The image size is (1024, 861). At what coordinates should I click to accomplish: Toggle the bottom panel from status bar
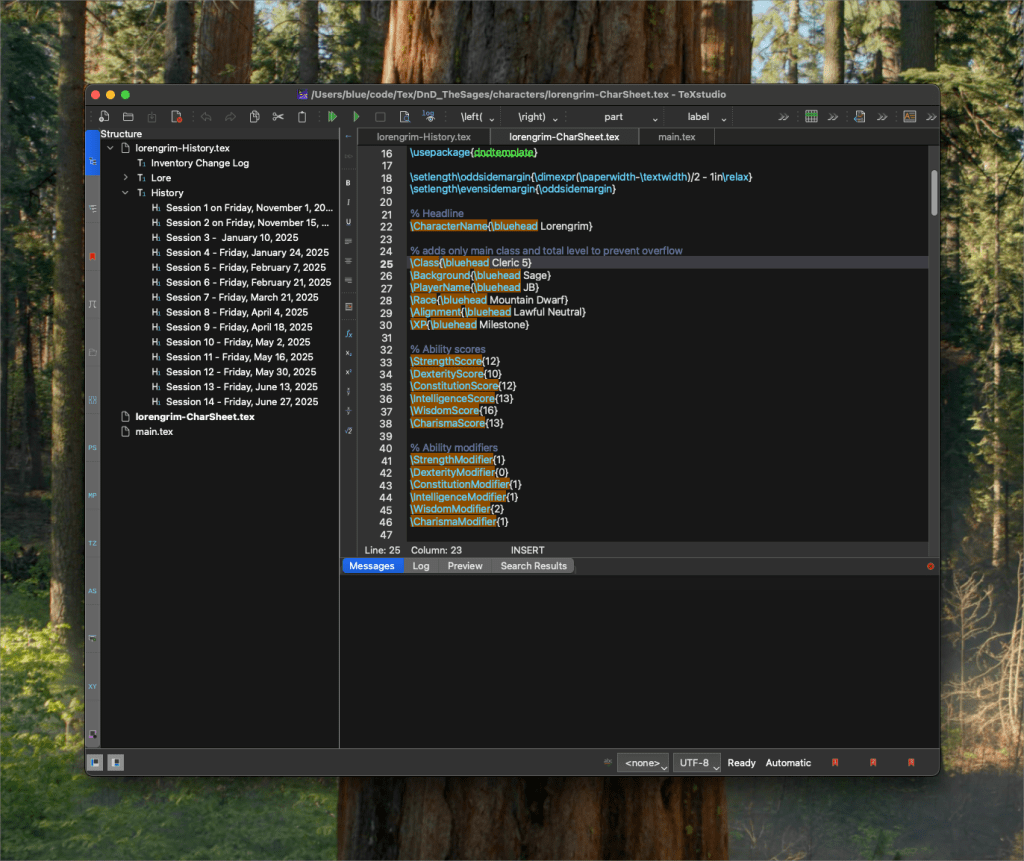coord(116,763)
